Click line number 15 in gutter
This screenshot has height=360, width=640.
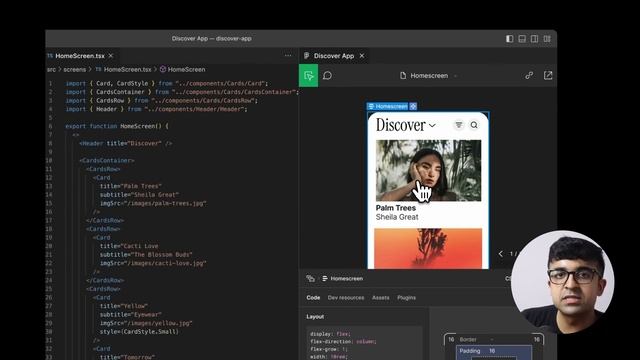pyautogui.click(x=49, y=203)
